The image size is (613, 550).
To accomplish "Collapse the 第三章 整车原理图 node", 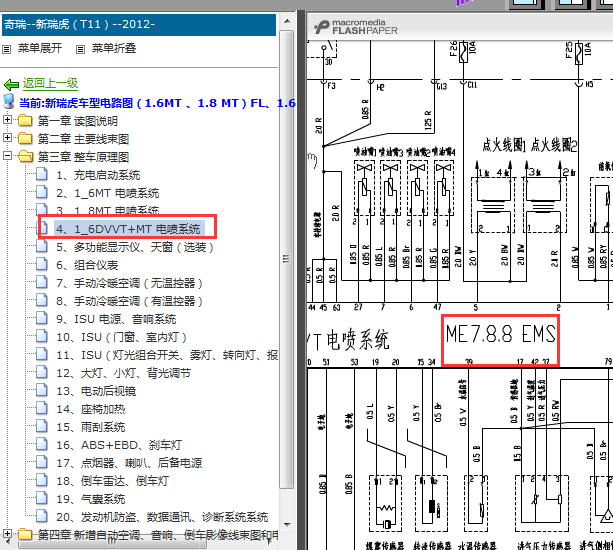I will point(7,155).
